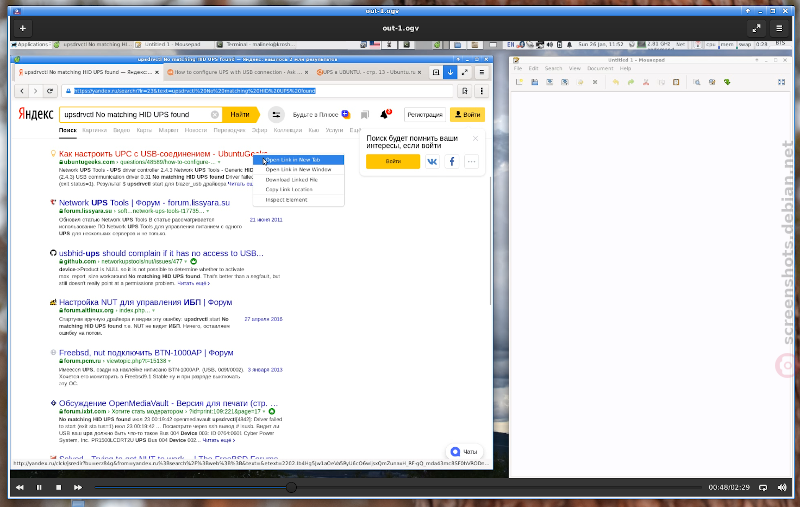Click the monitor icon beside the elapsed time
Viewport: 800px width, 507px height.
coord(763,488)
